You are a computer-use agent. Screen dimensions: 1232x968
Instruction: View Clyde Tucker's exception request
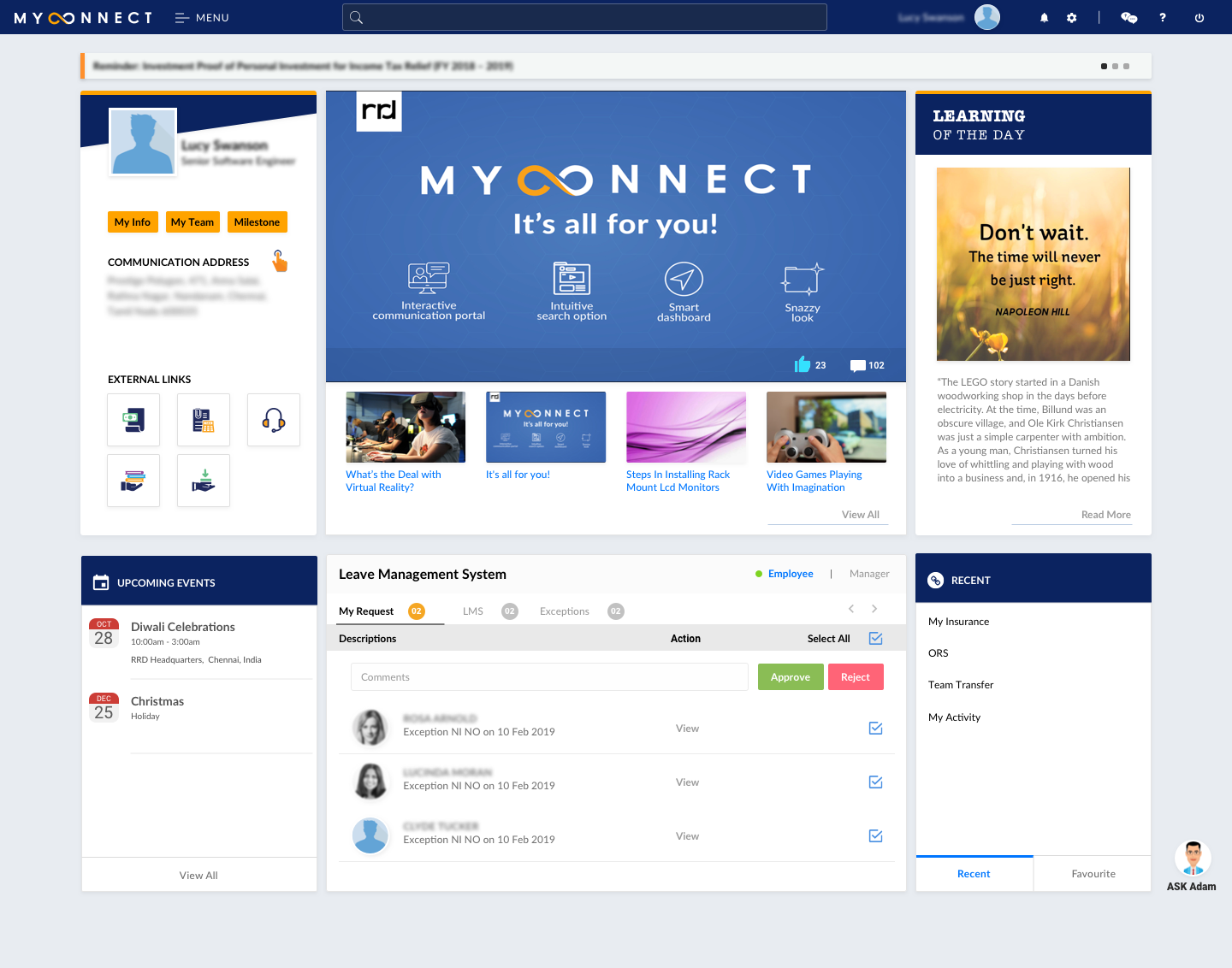(687, 836)
